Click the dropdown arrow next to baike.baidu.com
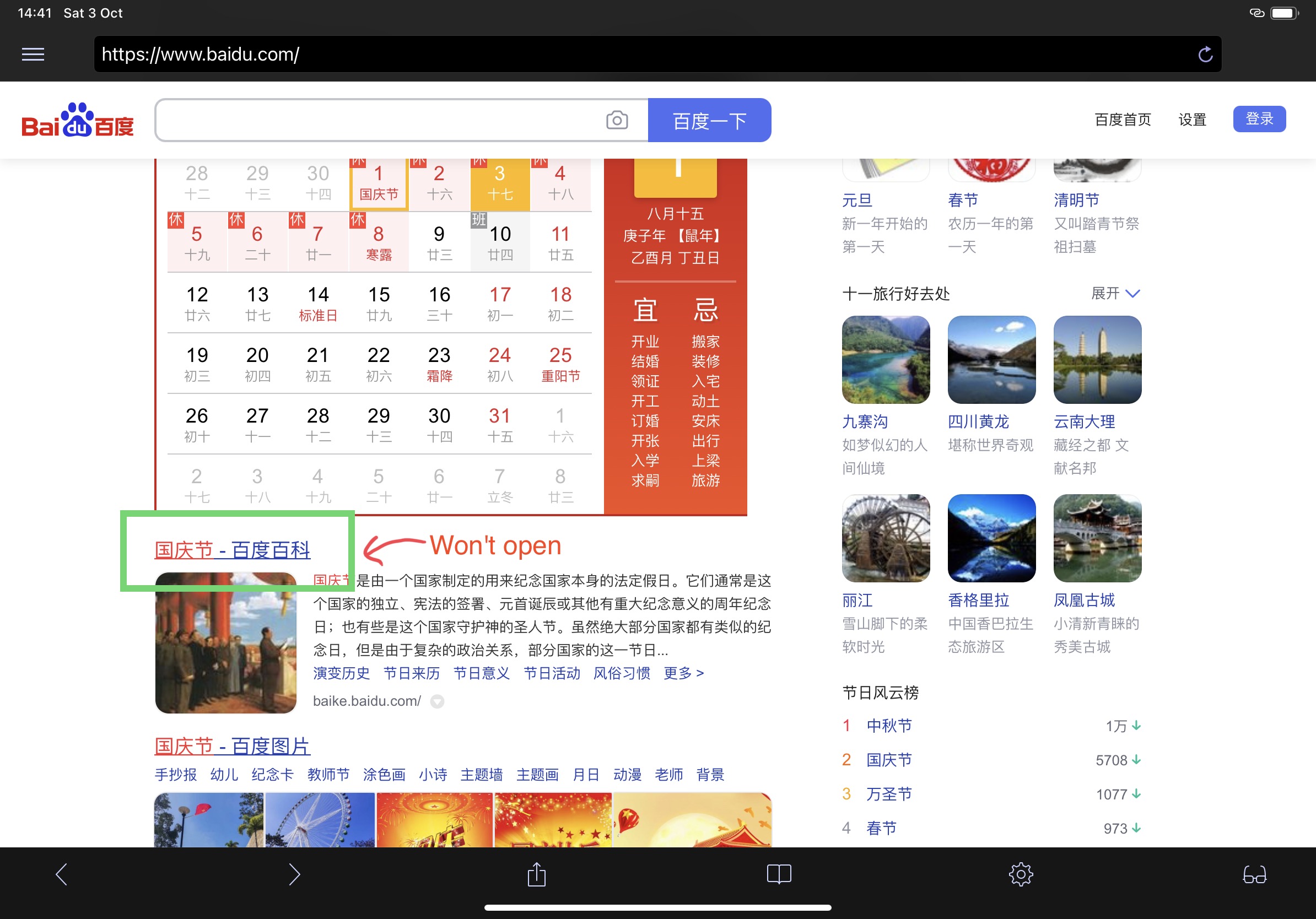The width and height of the screenshot is (1316, 919). [438, 701]
